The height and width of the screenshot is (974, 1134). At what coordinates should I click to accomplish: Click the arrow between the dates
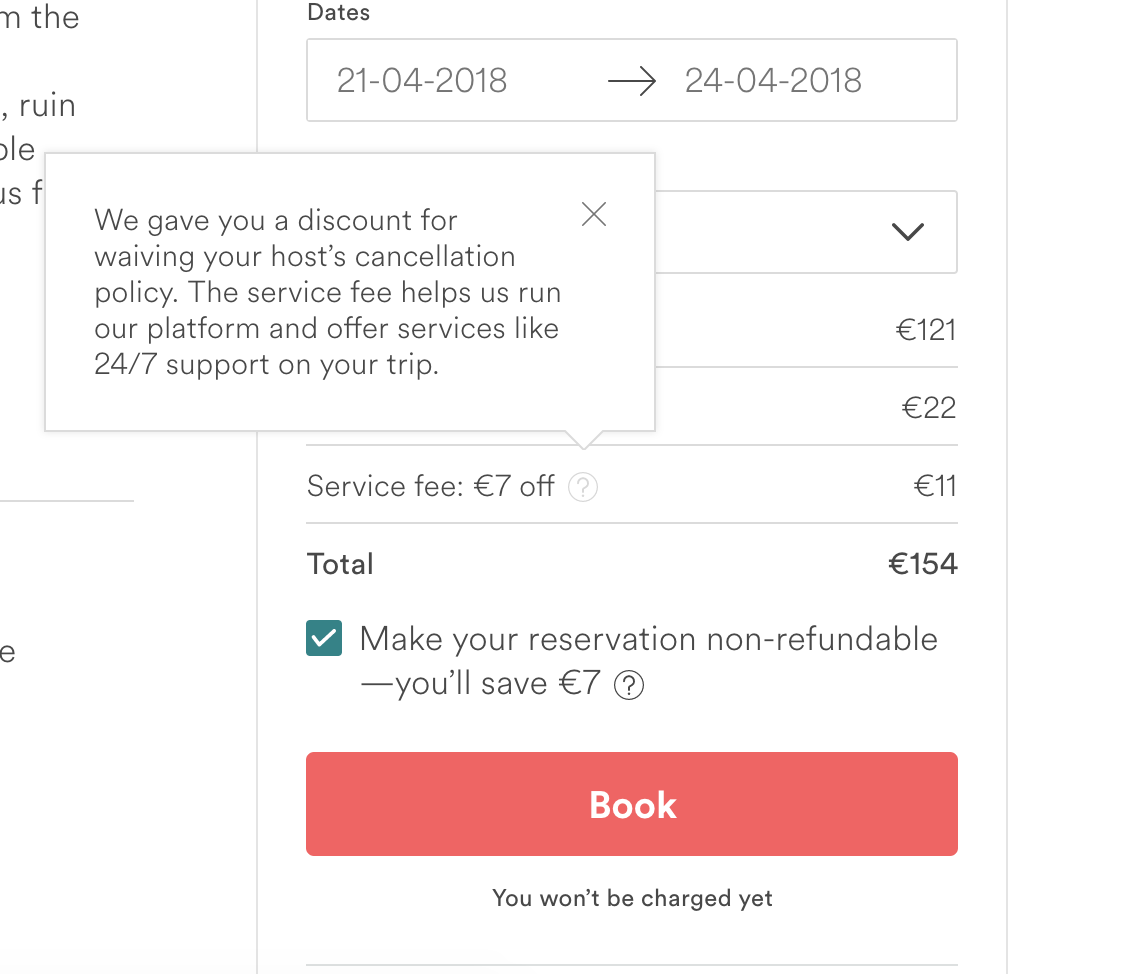pos(632,81)
